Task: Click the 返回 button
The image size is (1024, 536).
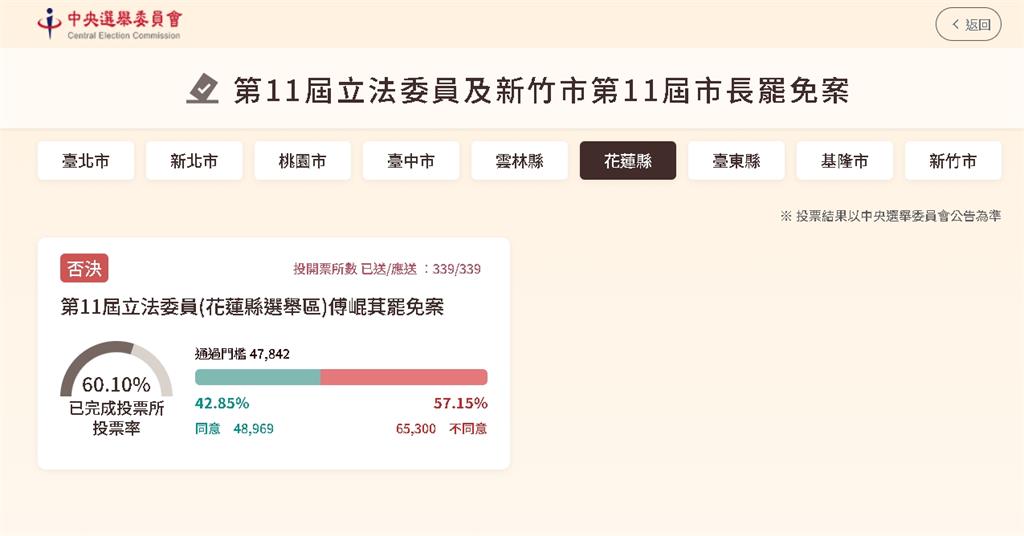Action: (x=968, y=24)
